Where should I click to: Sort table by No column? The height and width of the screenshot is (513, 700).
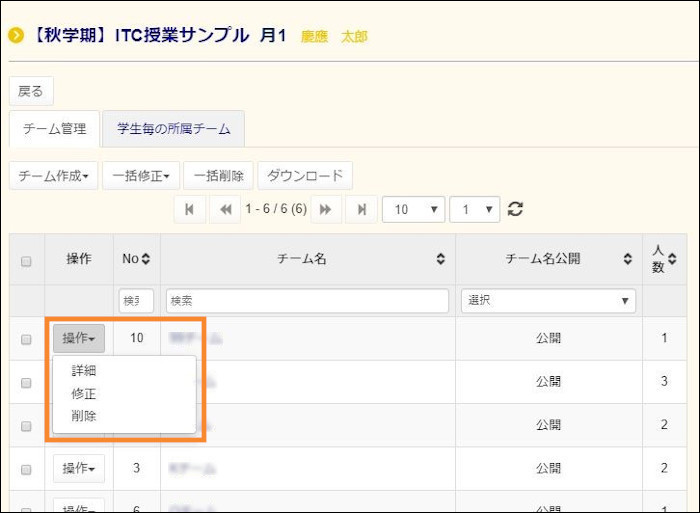point(145,259)
